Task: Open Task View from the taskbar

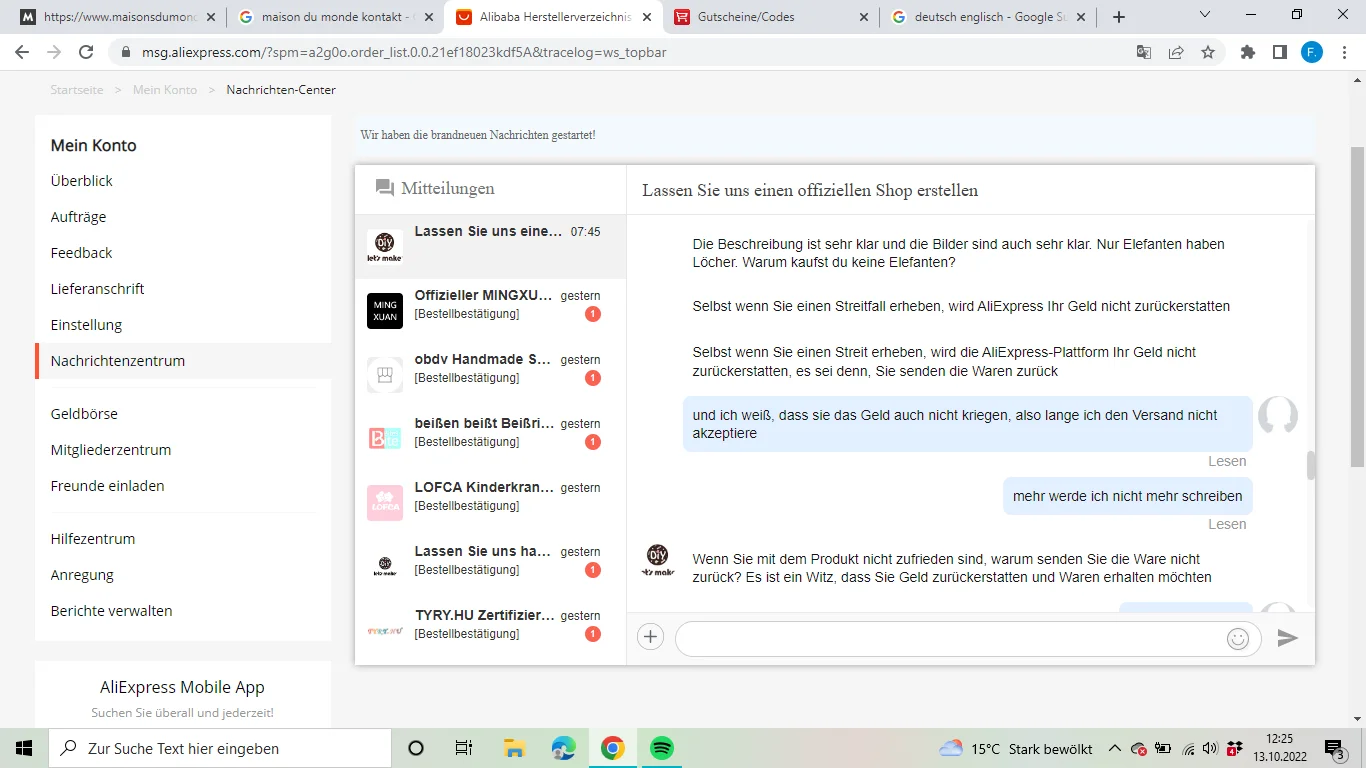Action: point(464,748)
